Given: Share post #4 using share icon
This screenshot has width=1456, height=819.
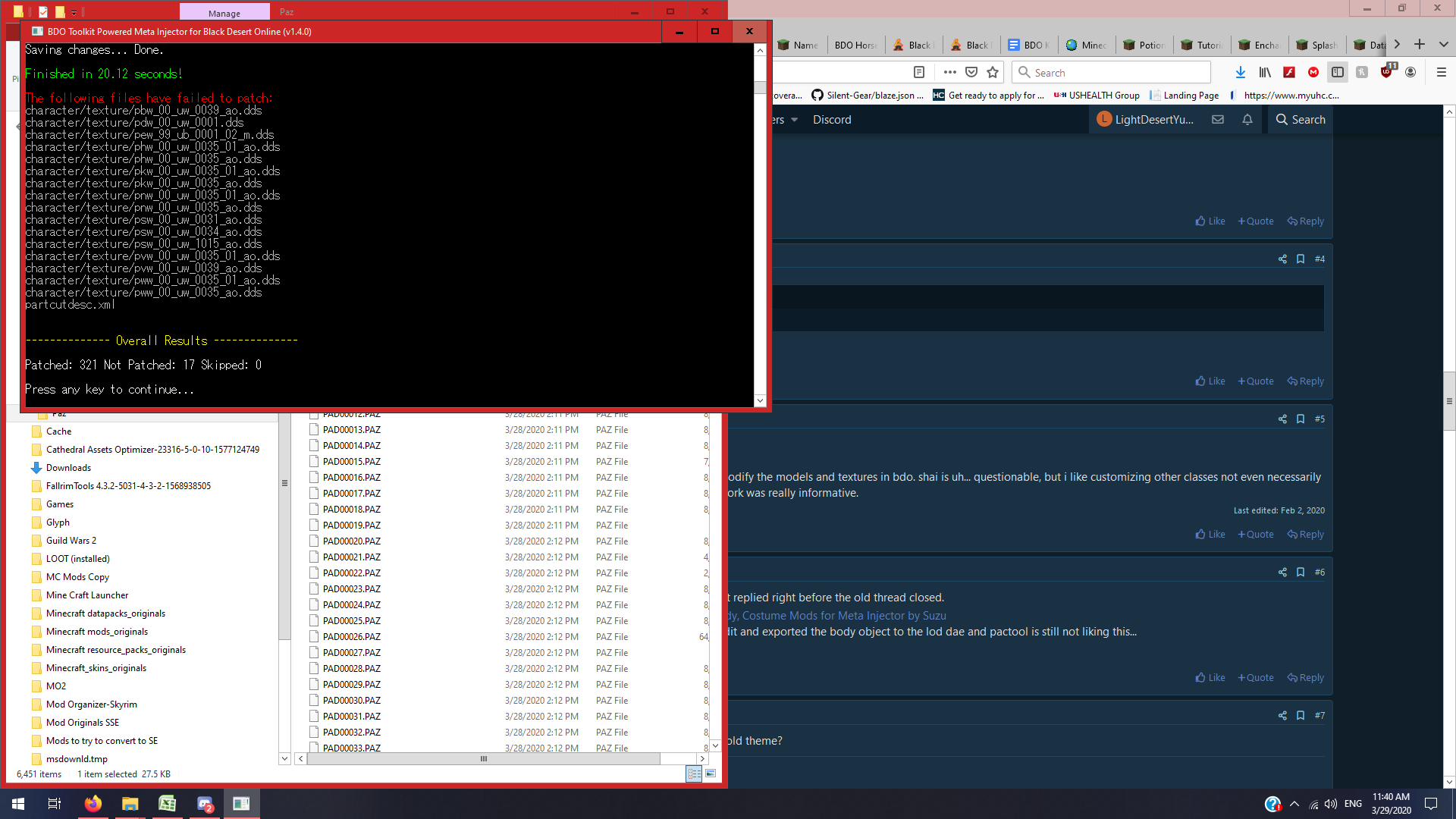Looking at the screenshot, I should [x=1282, y=259].
